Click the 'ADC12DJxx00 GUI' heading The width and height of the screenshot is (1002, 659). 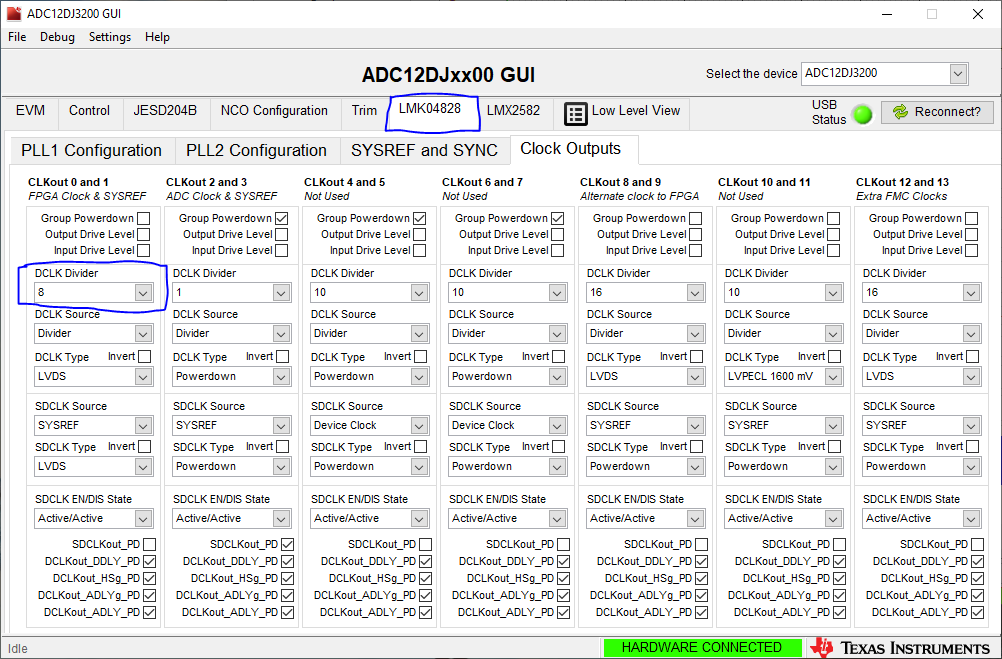click(449, 75)
